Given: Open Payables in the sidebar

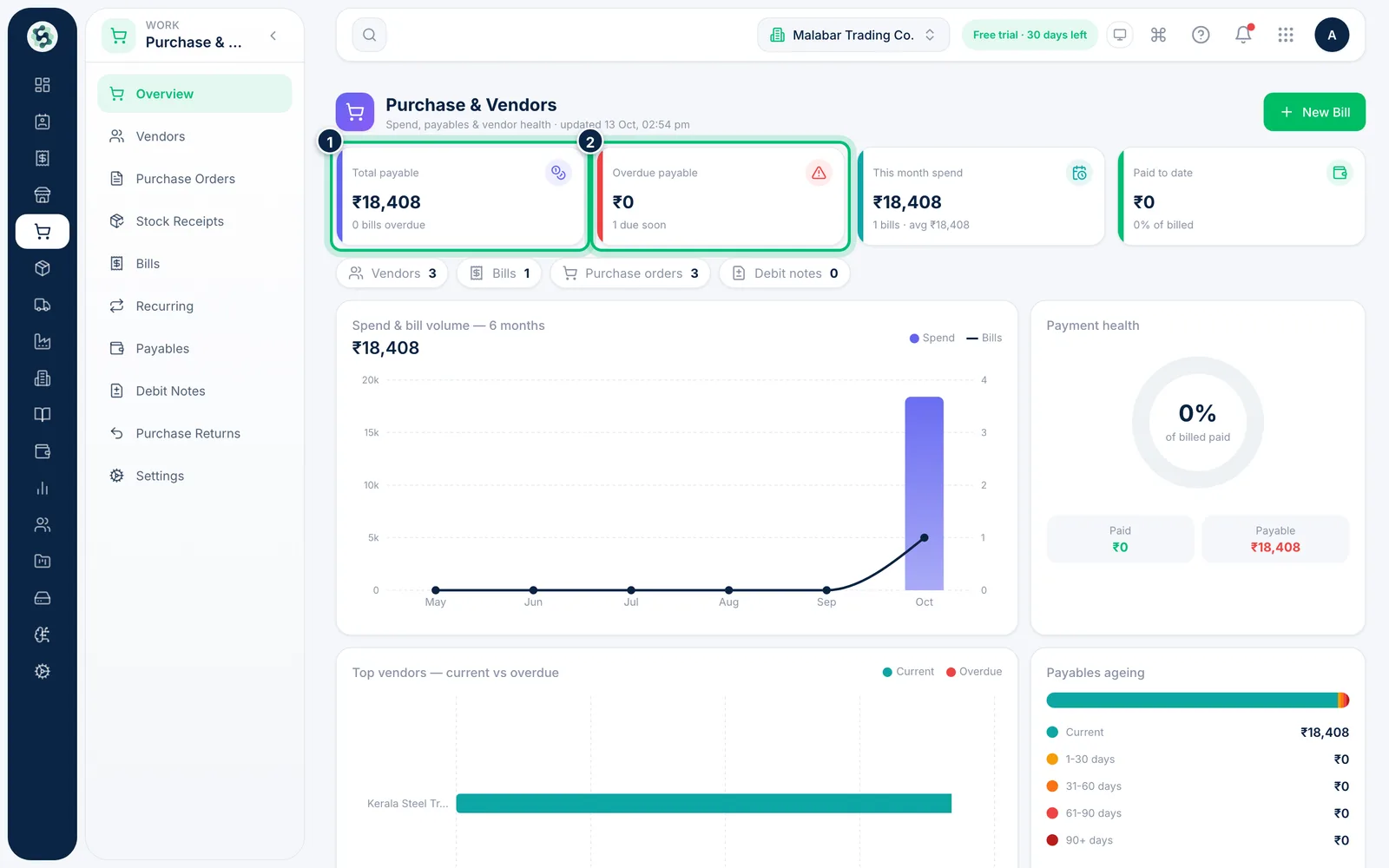Looking at the screenshot, I should pos(194,349).
